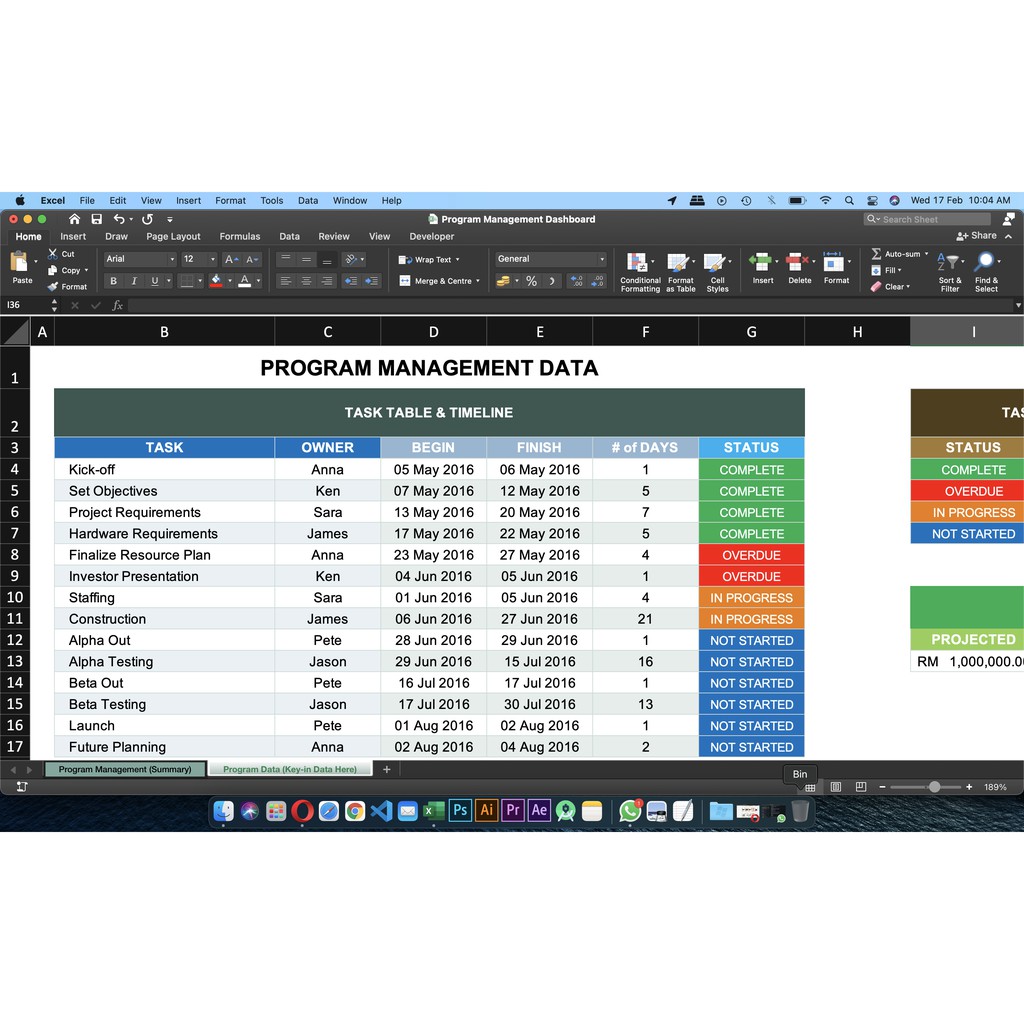Click the Find & Select magnifier icon

point(985,262)
